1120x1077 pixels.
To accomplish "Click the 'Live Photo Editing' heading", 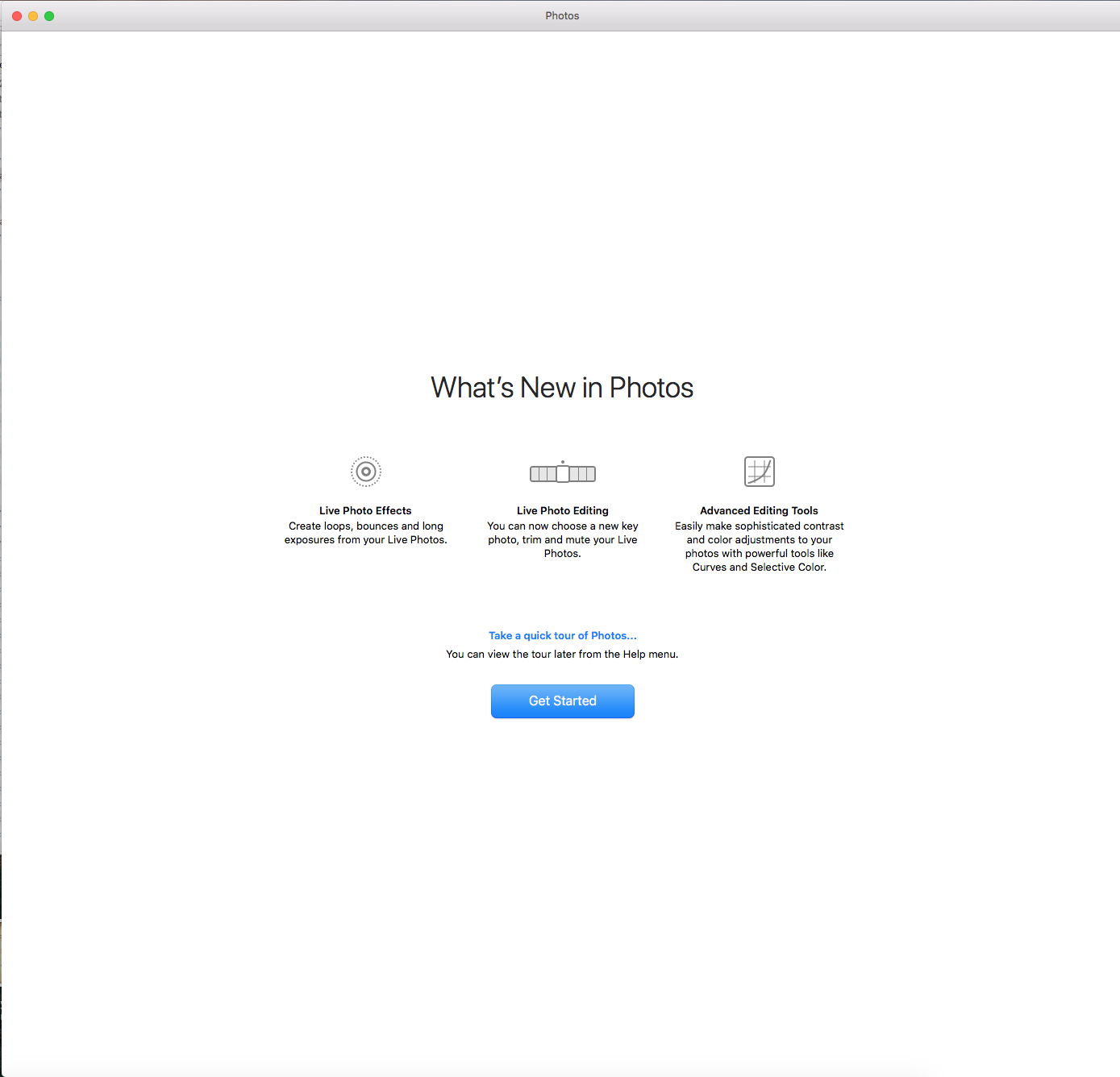I will click(563, 510).
